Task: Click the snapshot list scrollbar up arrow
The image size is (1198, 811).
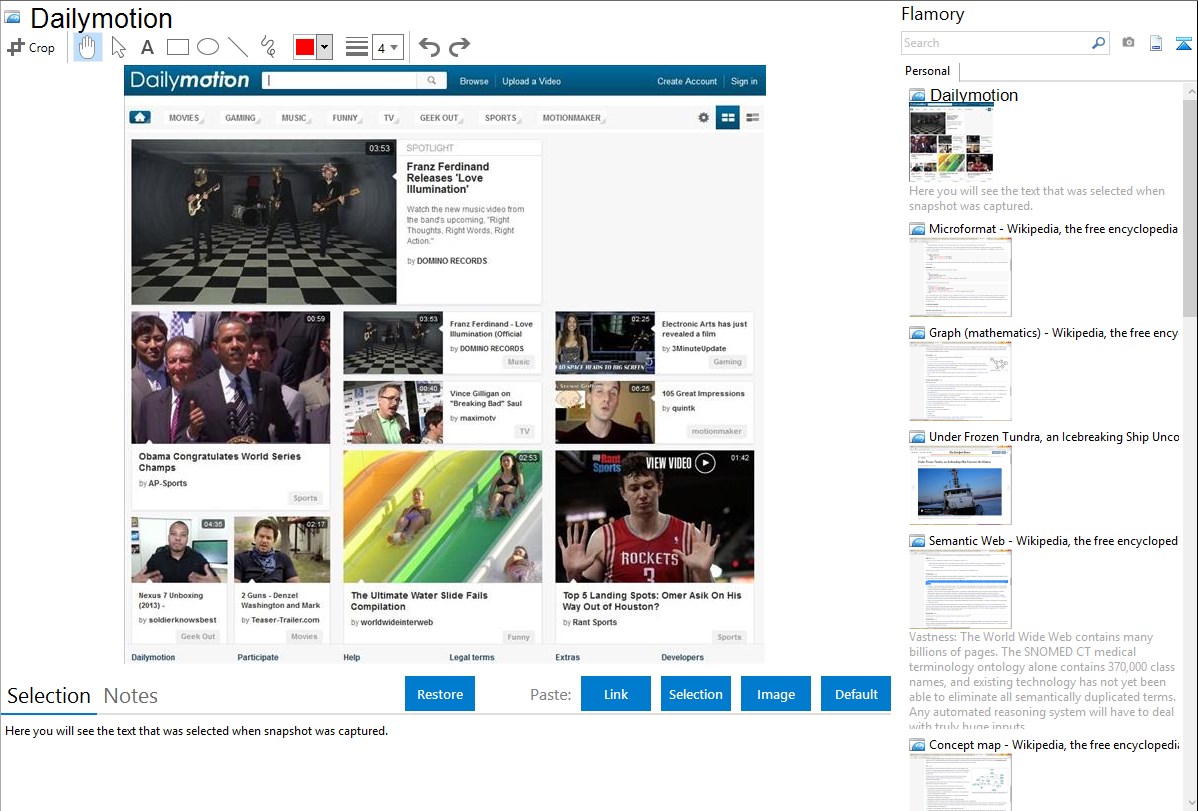Action: point(1190,91)
